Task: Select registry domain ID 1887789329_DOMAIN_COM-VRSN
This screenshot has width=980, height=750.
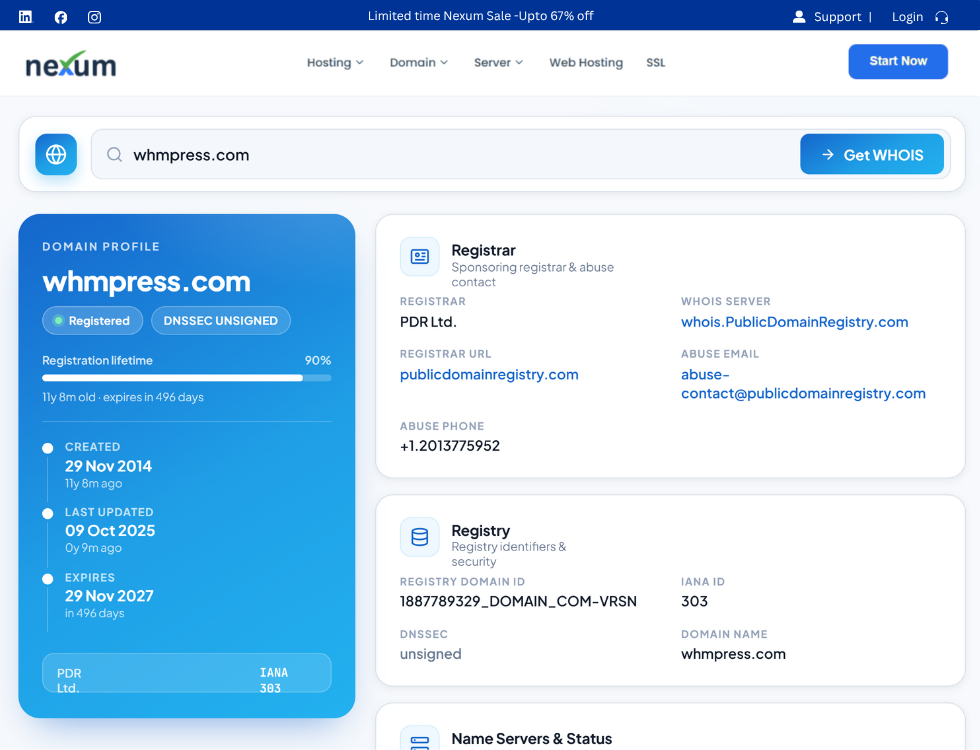Action: [518, 601]
